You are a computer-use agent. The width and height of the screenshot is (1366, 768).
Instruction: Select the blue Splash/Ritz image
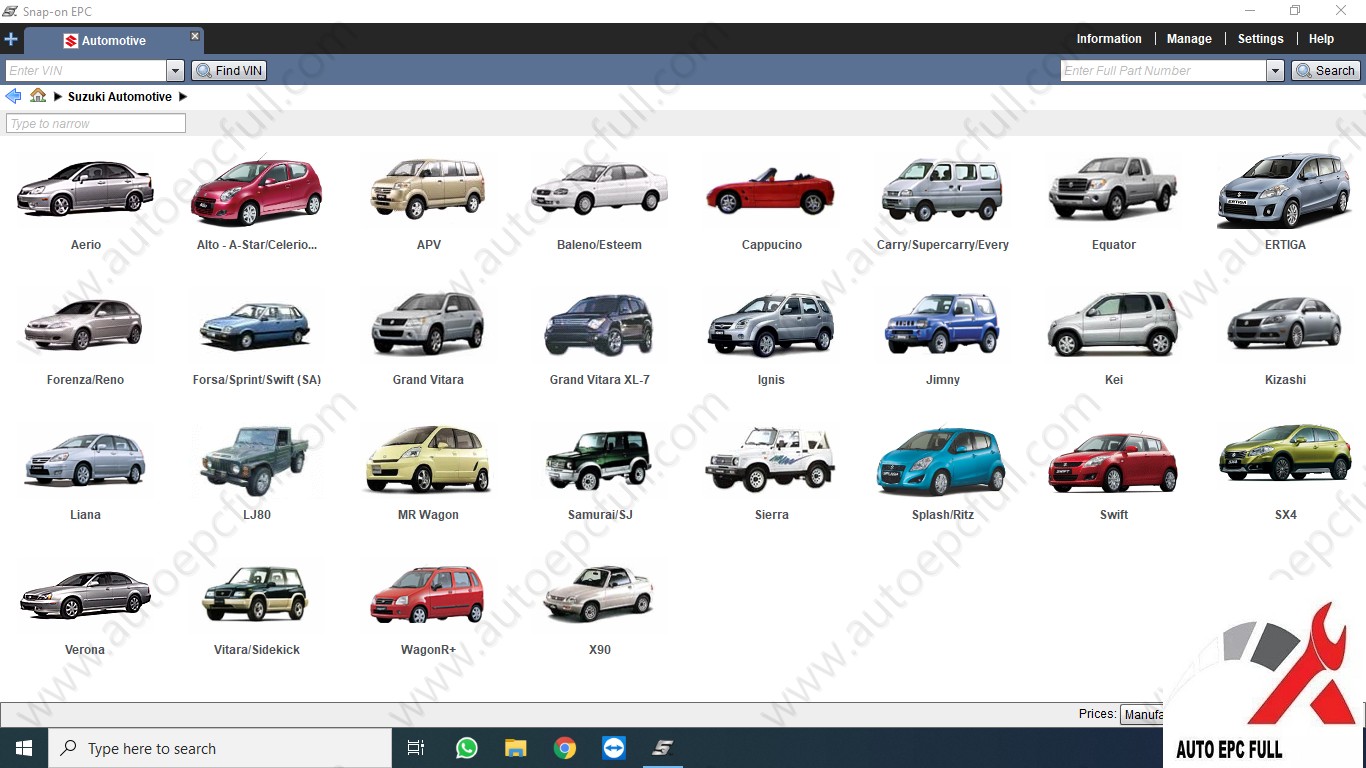coord(942,461)
